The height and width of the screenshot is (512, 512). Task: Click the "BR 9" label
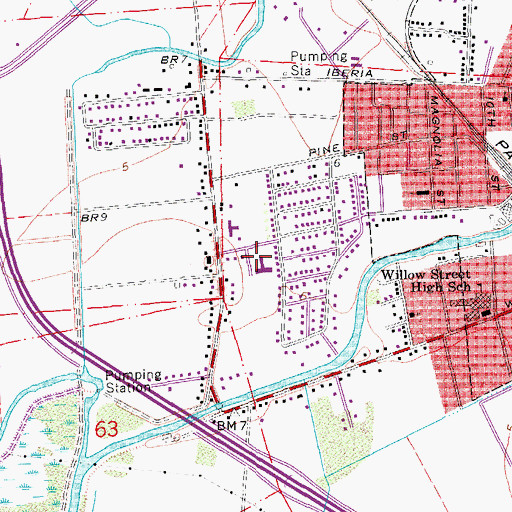click(94, 218)
